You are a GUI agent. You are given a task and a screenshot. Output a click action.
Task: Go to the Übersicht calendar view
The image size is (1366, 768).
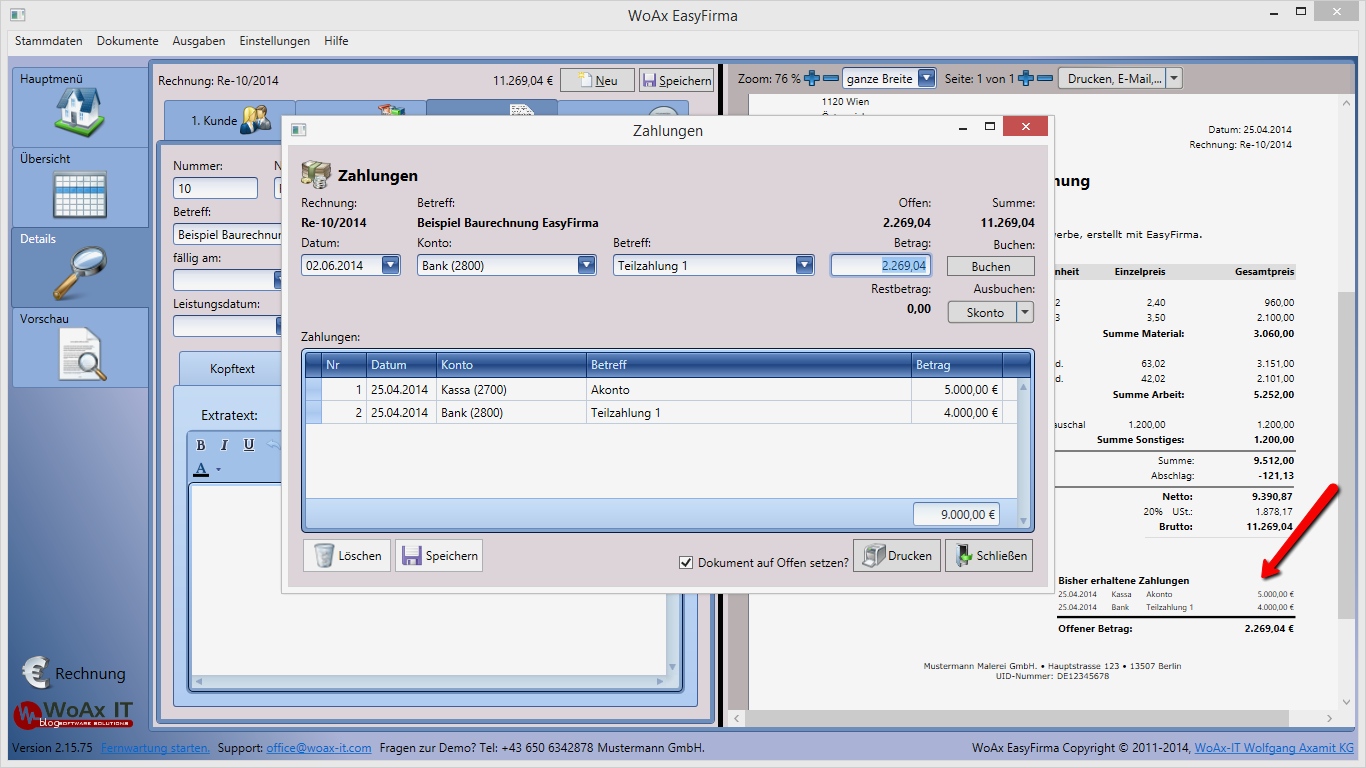tap(80, 194)
